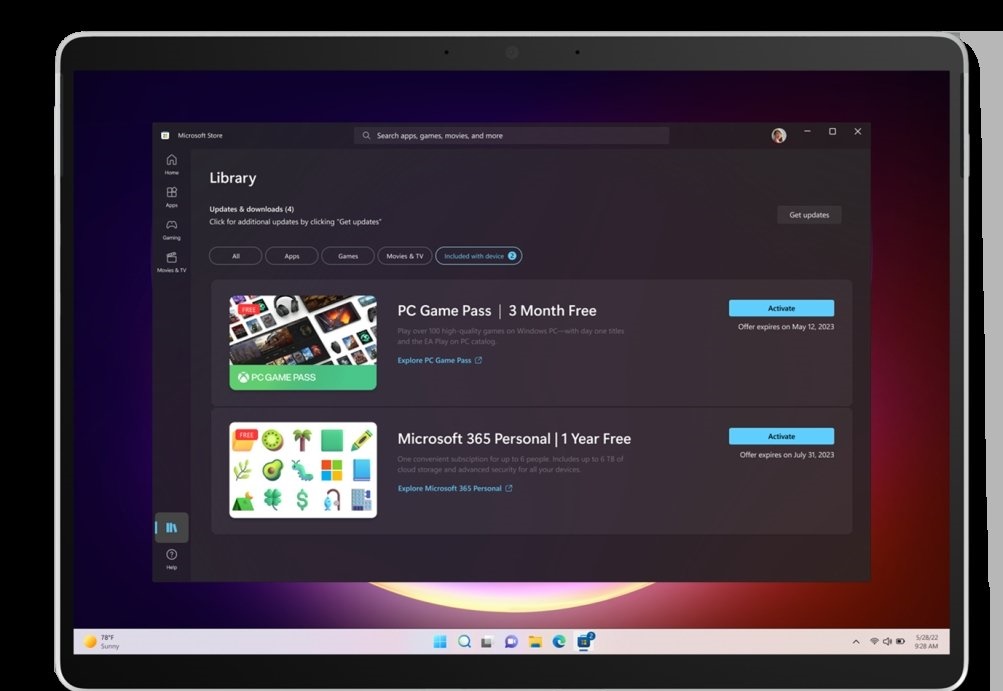Go to the Home section in sidebar
The width and height of the screenshot is (1003, 691).
click(x=171, y=164)
